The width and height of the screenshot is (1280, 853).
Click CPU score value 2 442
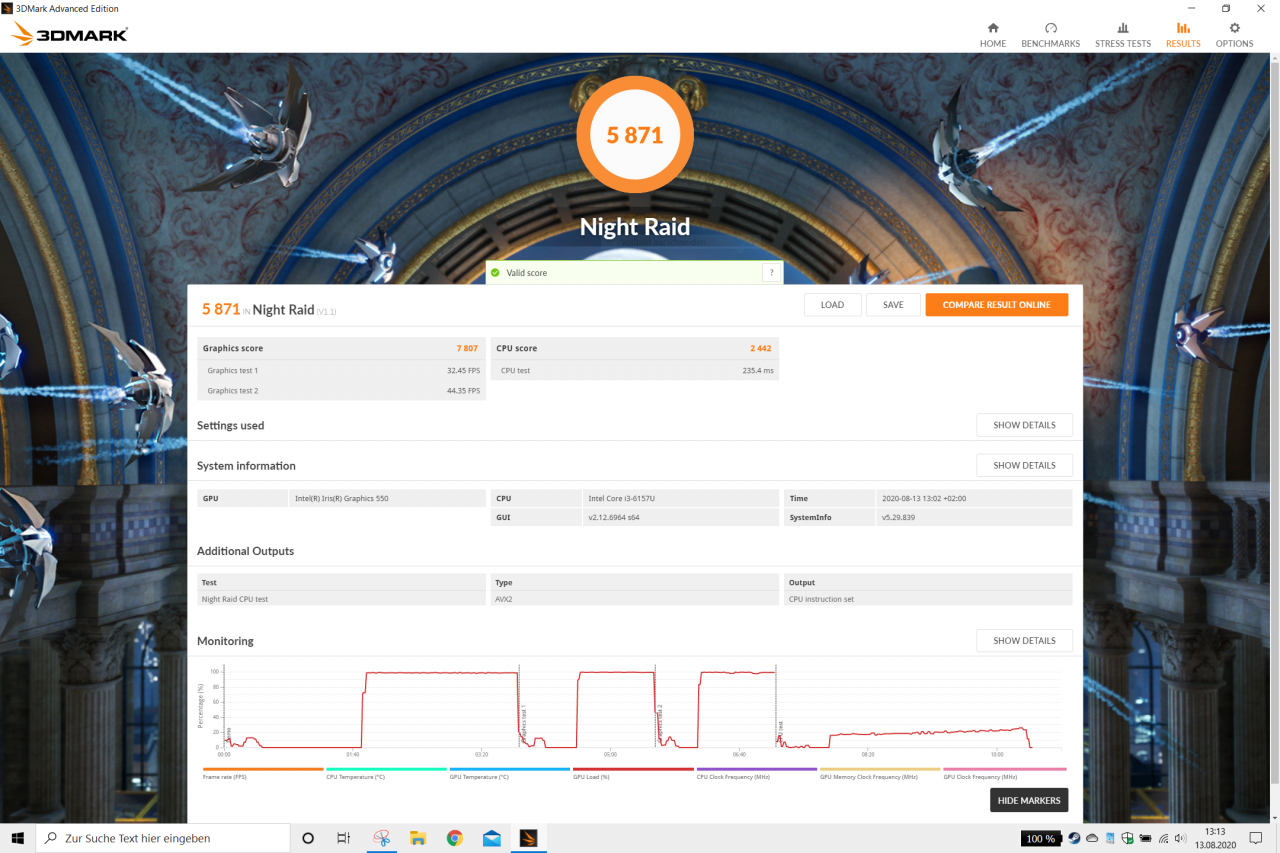click(x=760, y=349)
